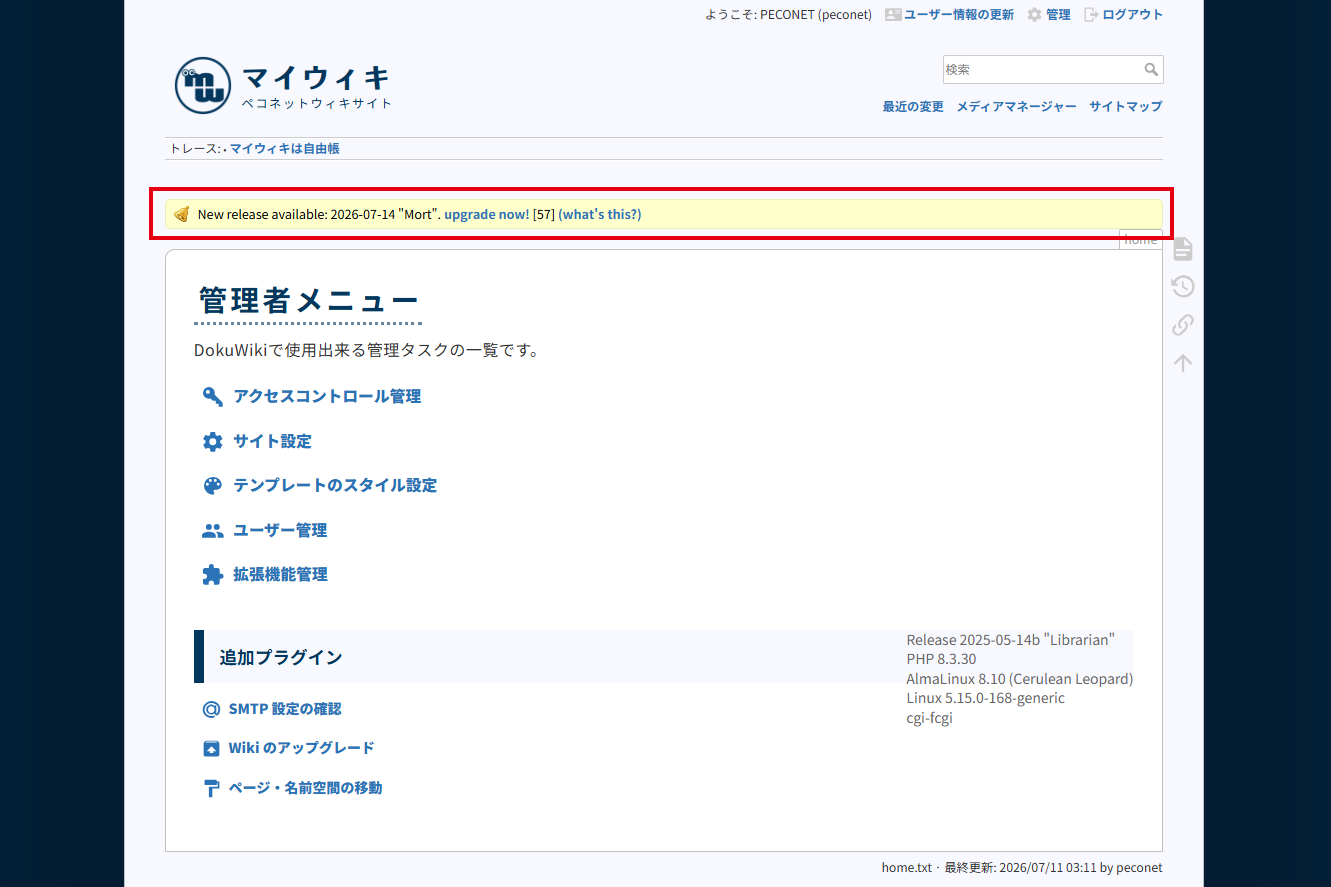Click the search magnifier icon
Viewport: 1331px width, 887px height.
(x=1151, y=70)
